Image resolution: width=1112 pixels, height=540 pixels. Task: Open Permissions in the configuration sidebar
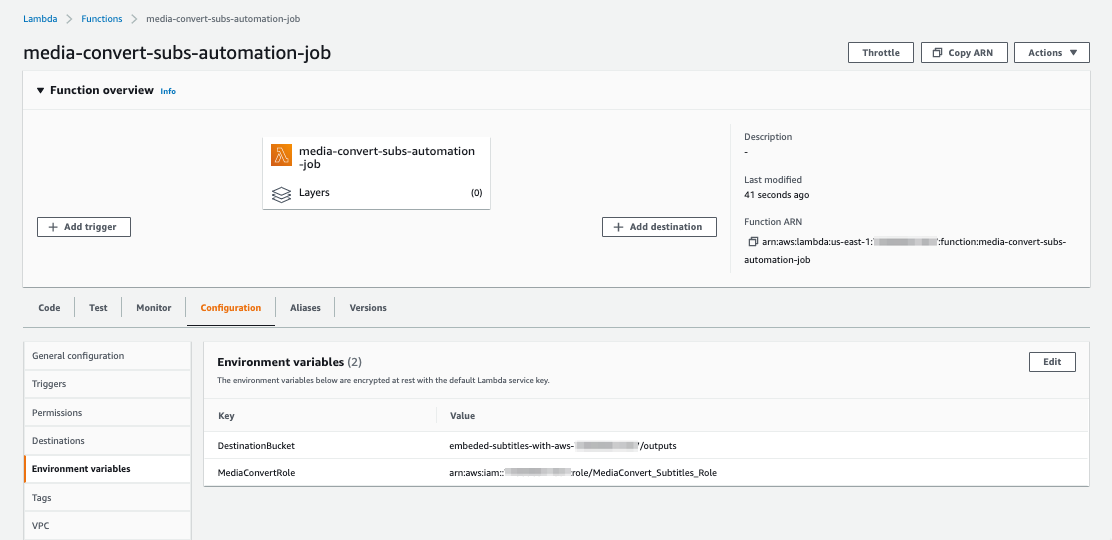coord(57,412)
